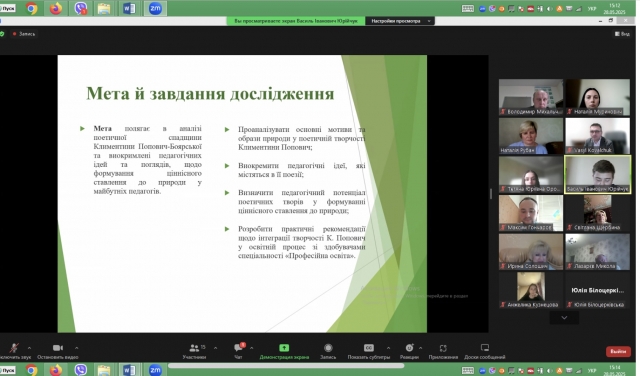Open the Apps icon in toolbar
The width and height of the screenshot is (640, 376).
pyautogui.click(x=443, y=348)
